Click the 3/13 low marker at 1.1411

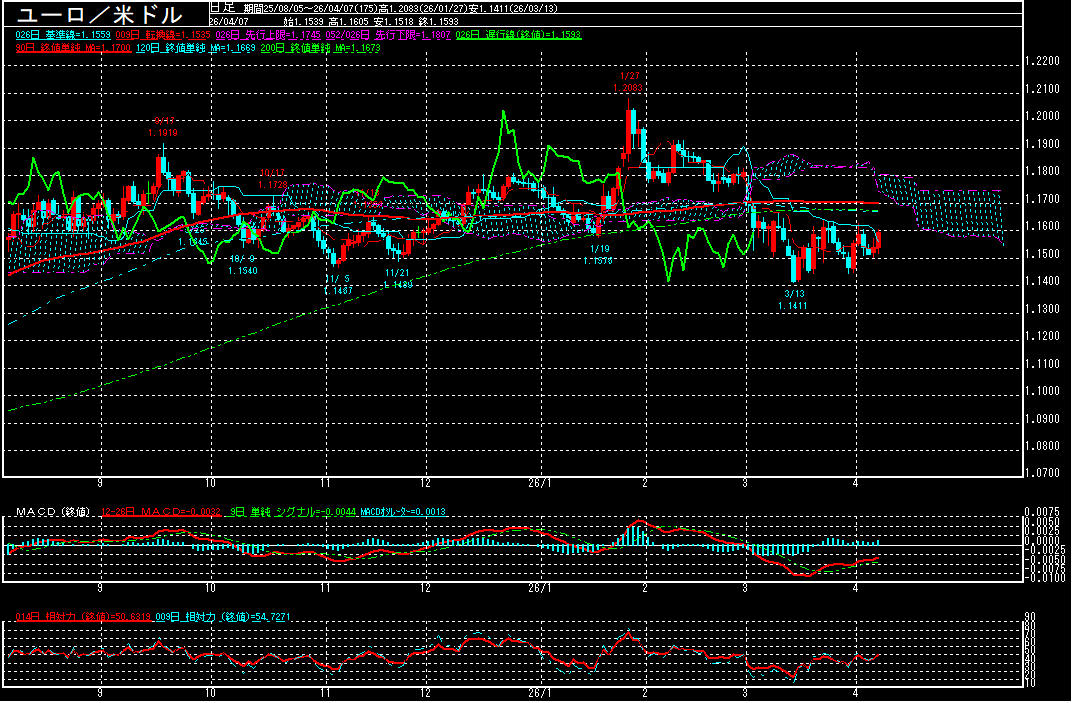[794, 300]
